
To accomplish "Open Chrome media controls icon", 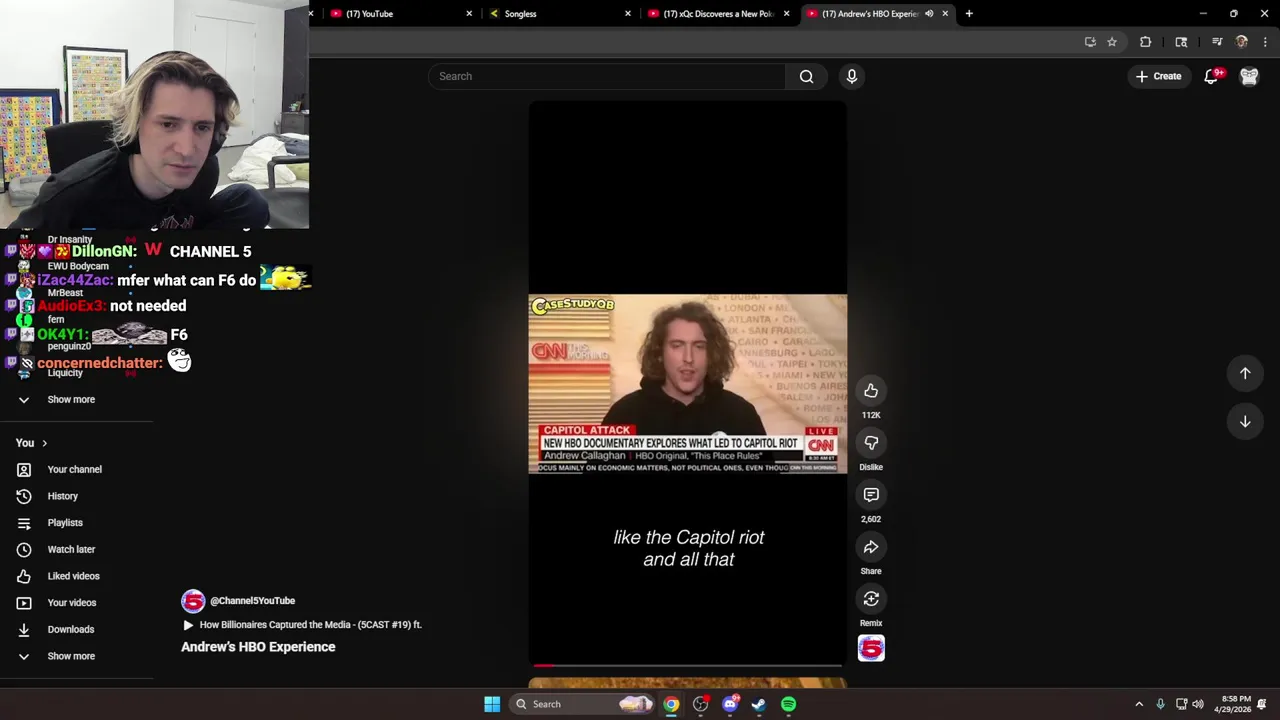I will click(1217, 42).
